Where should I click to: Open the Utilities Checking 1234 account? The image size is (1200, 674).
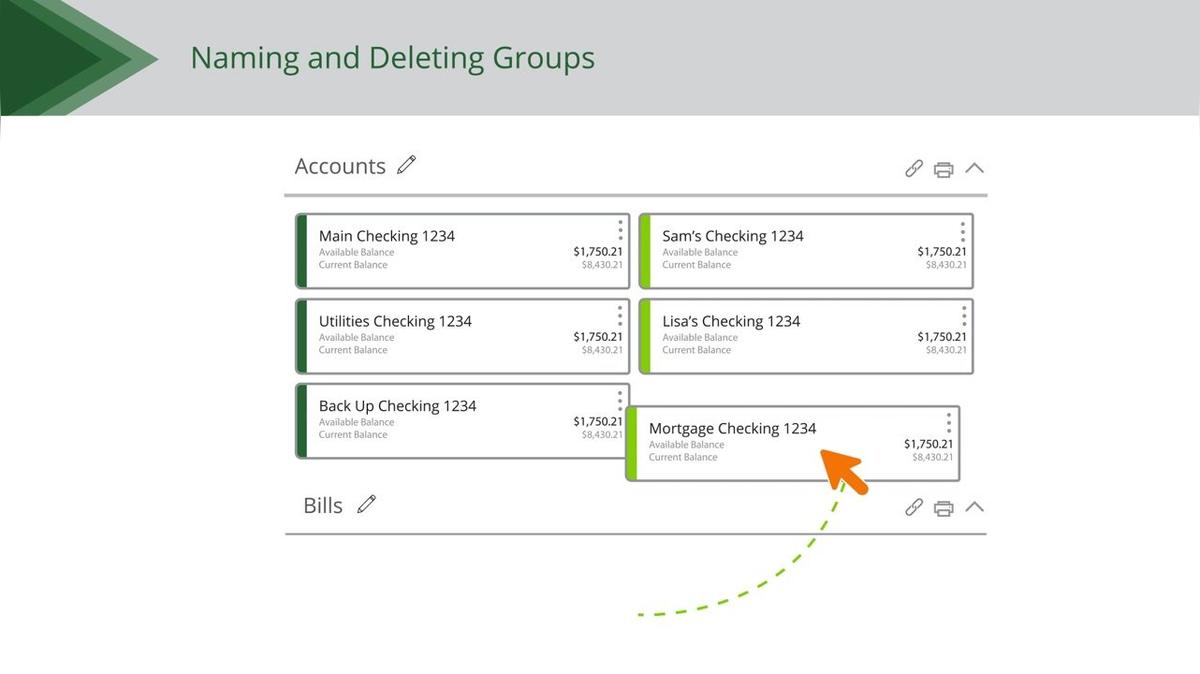463,336
